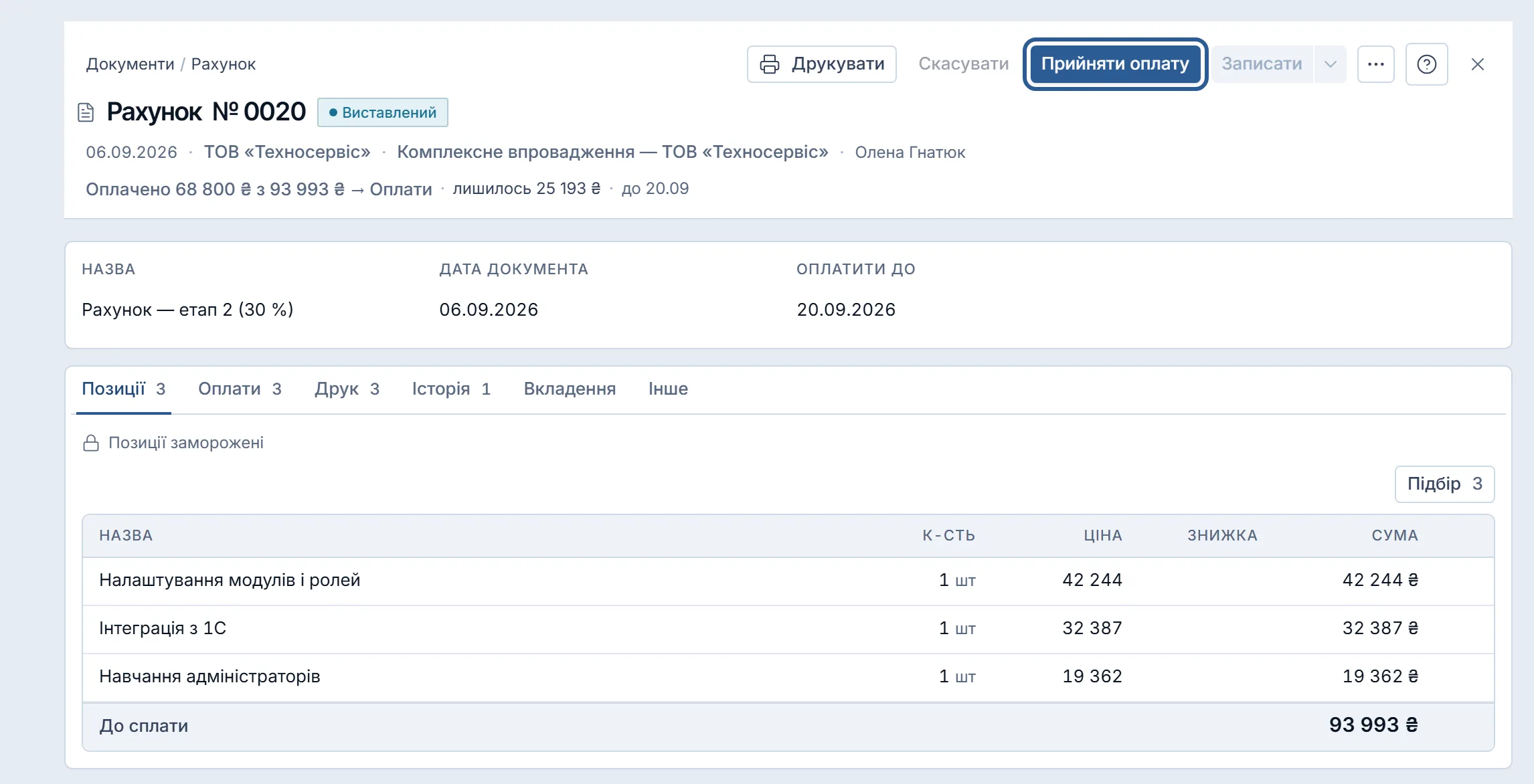The width and height of the screenshot is (1534, 784).
Task: Click the Скасувати button
Action: coord(963,64)
